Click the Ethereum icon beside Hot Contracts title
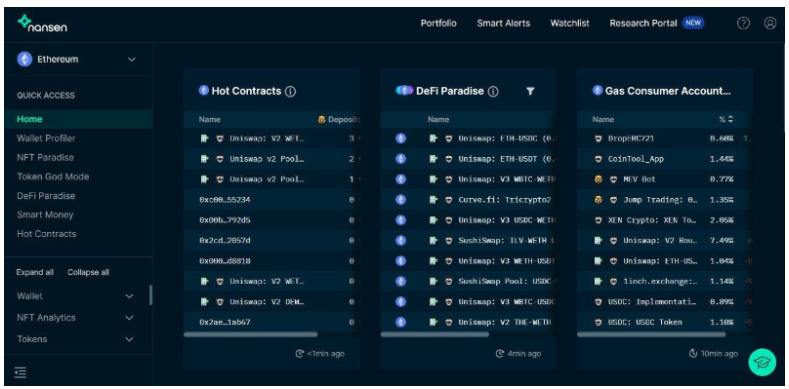Viewport: 789px width, 389px height. coord(203,91)
